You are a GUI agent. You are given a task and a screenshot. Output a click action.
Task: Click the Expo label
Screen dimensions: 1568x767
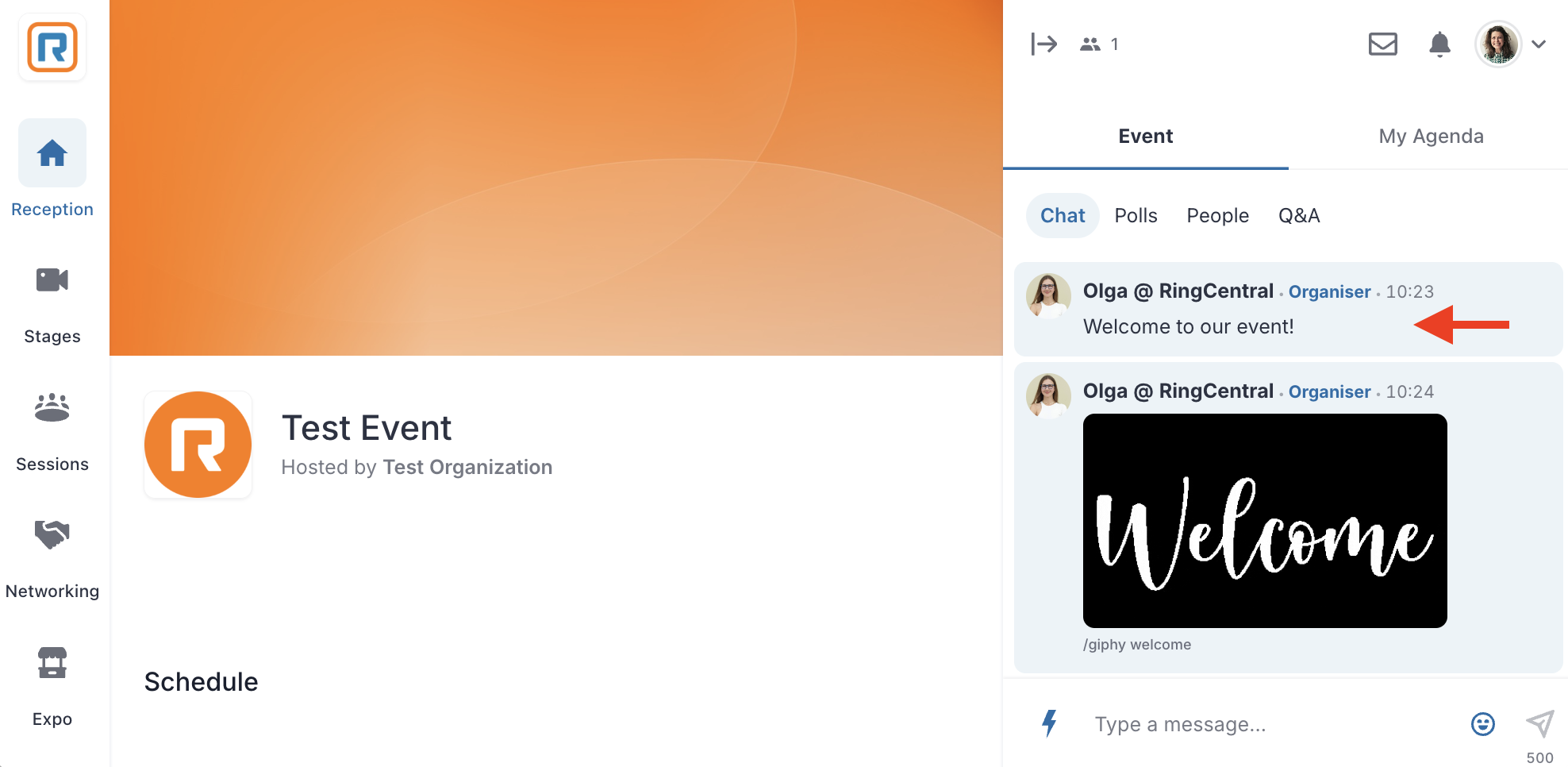(x=52, y=719)
